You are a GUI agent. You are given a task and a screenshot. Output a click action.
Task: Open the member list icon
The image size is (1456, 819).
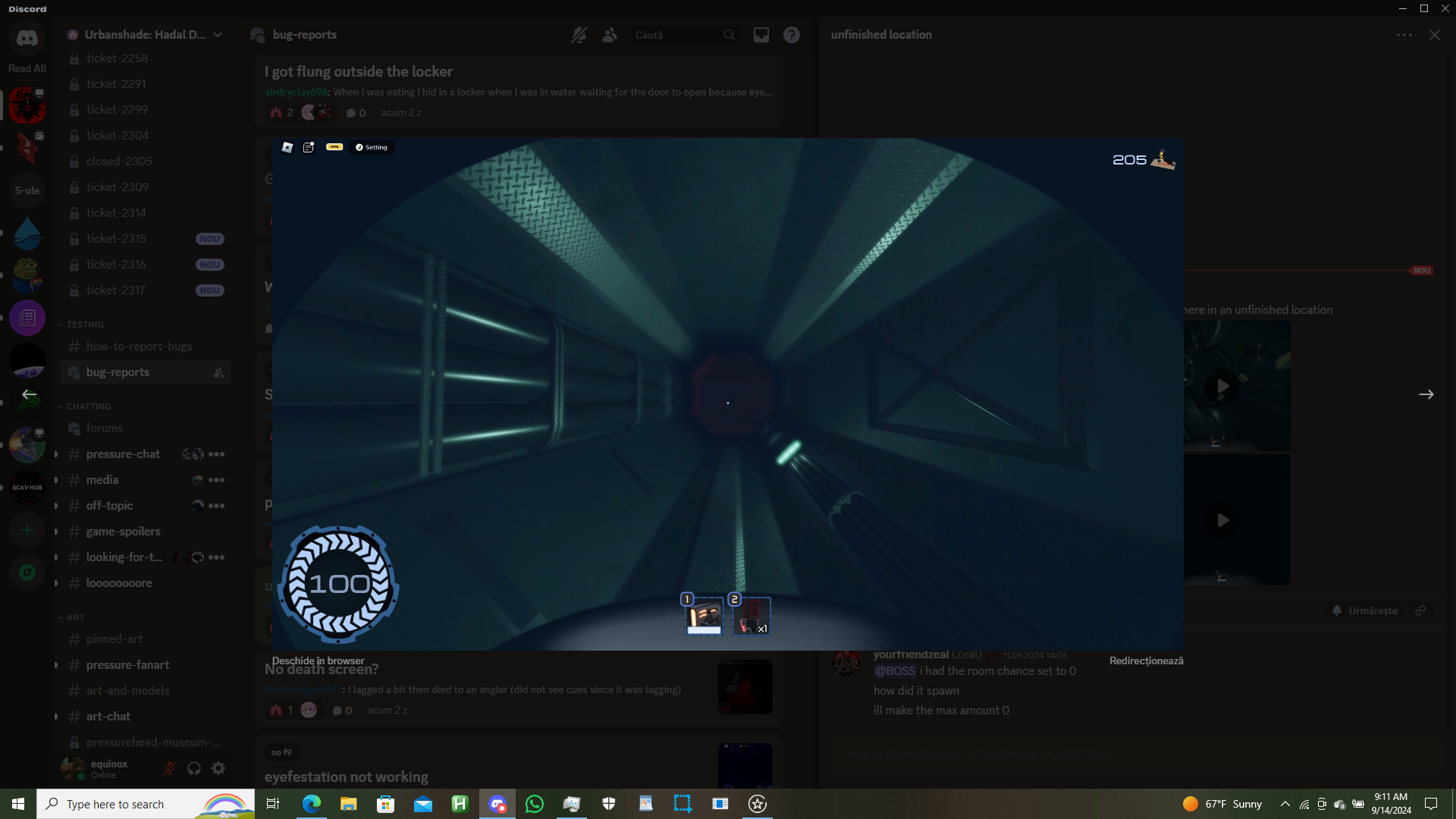click(x=610, y=35)
